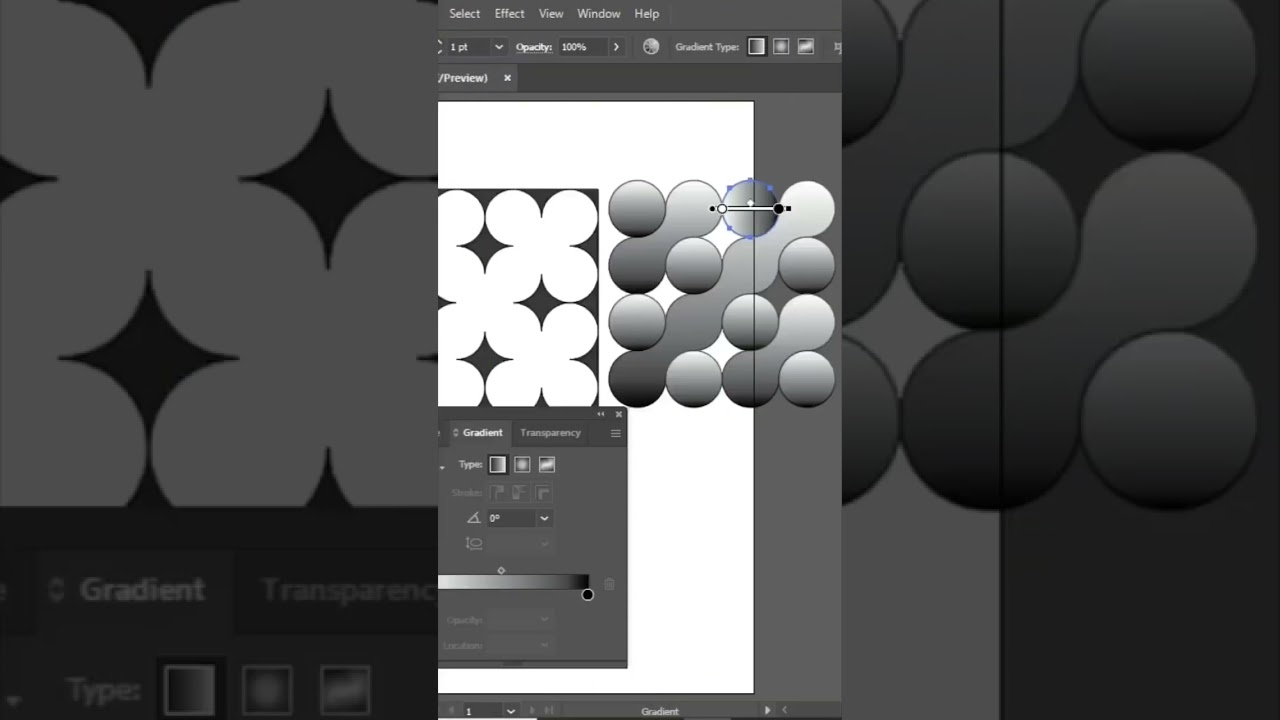This screenshot has height=720, width=1280.
Task: Open the gradient angle dropdown
Action: point(544,518)
